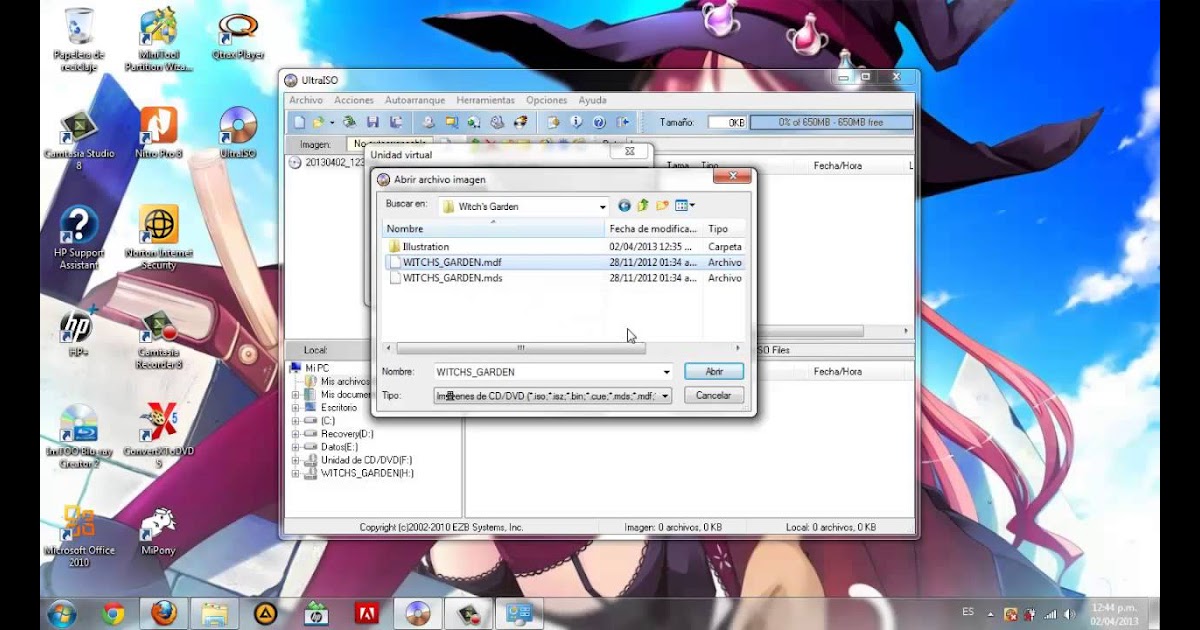Expand the Escritorio tree node
This screenshot has width=1200, height=630.
point(296,408)
